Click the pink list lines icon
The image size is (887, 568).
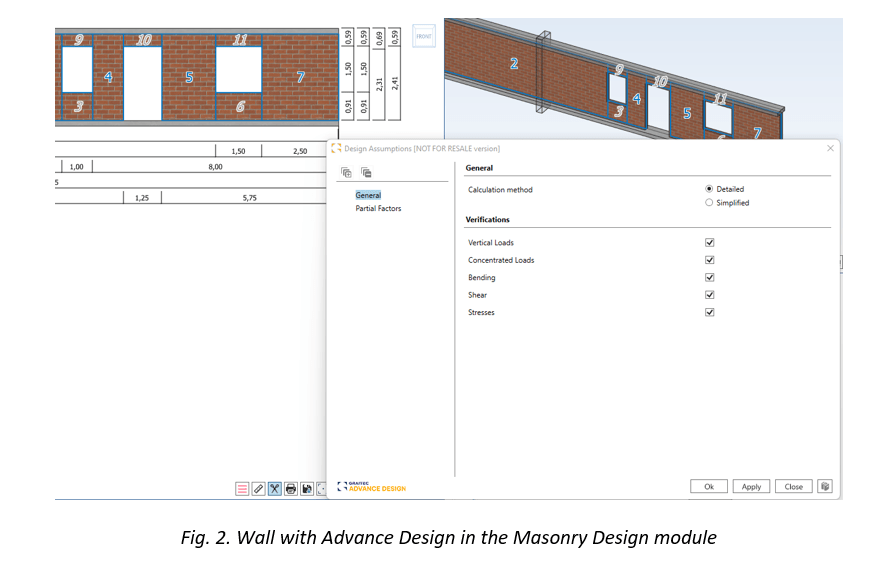242,489
